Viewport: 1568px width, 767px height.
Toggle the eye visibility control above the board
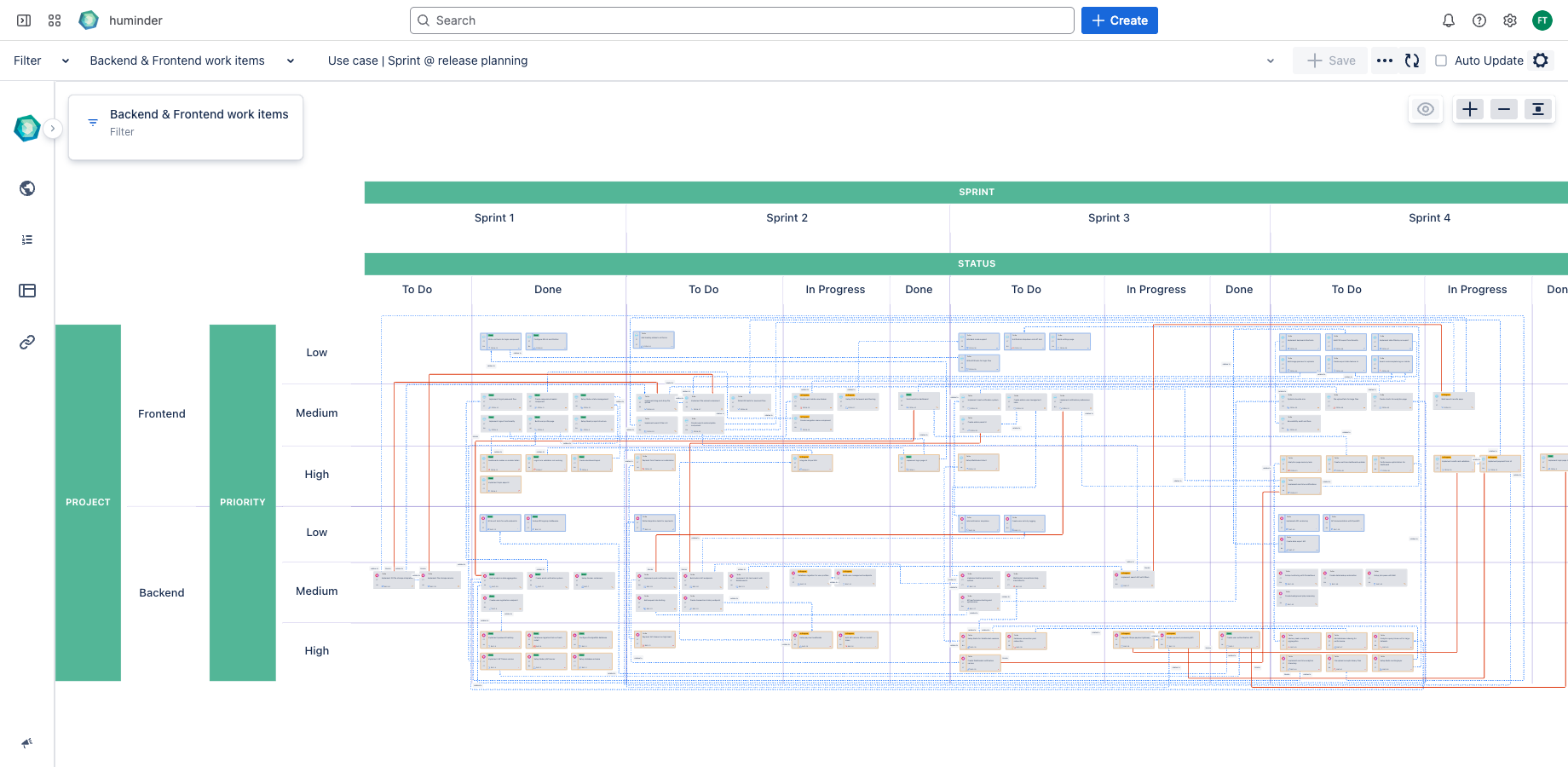click(x=1426, y=109)
